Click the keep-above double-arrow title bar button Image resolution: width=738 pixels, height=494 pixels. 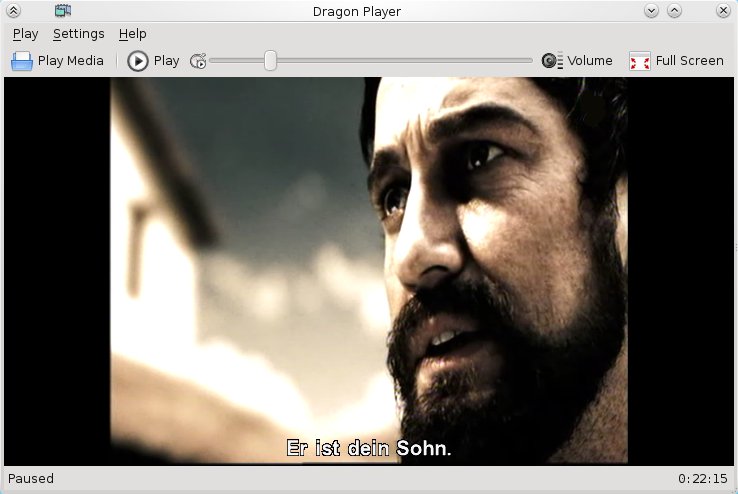14,10
